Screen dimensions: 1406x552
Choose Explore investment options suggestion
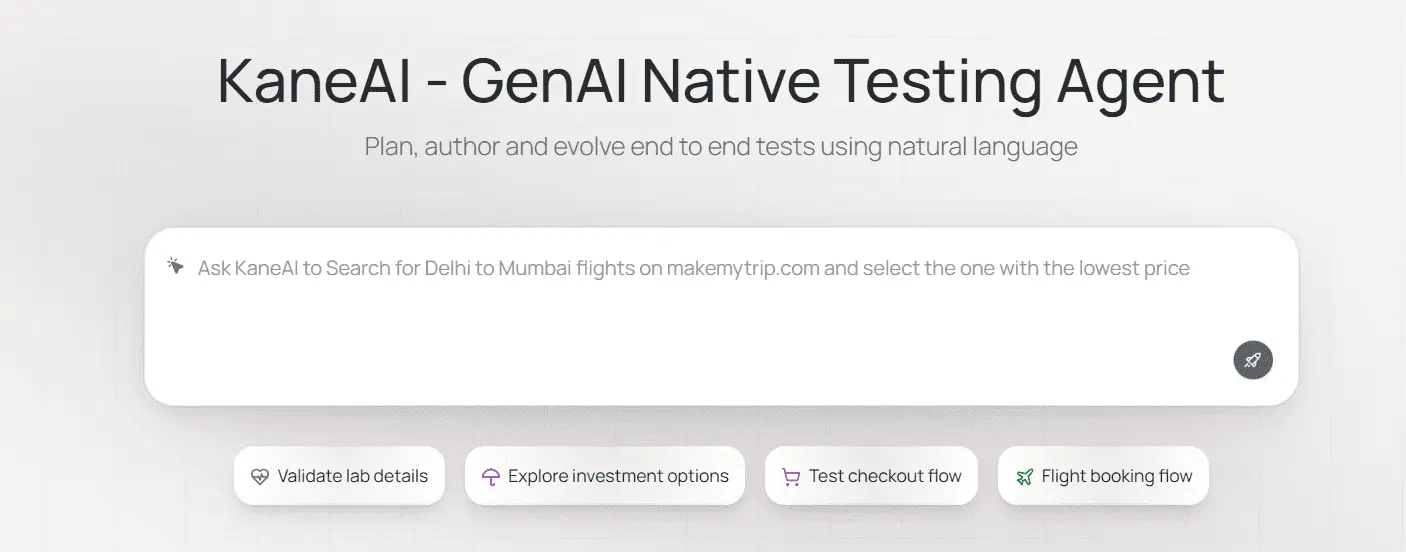[x=605, y=476]
